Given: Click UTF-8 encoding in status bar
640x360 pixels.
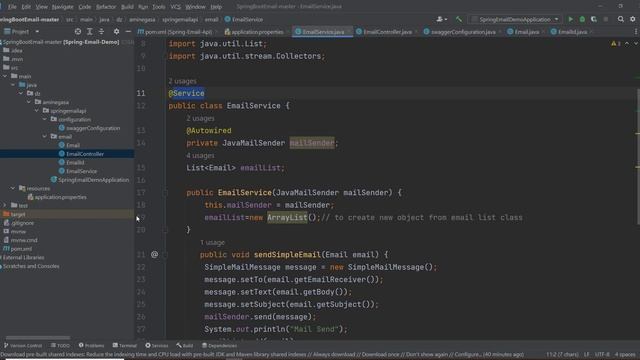Looking at the screenshot, I should [602, 354].
